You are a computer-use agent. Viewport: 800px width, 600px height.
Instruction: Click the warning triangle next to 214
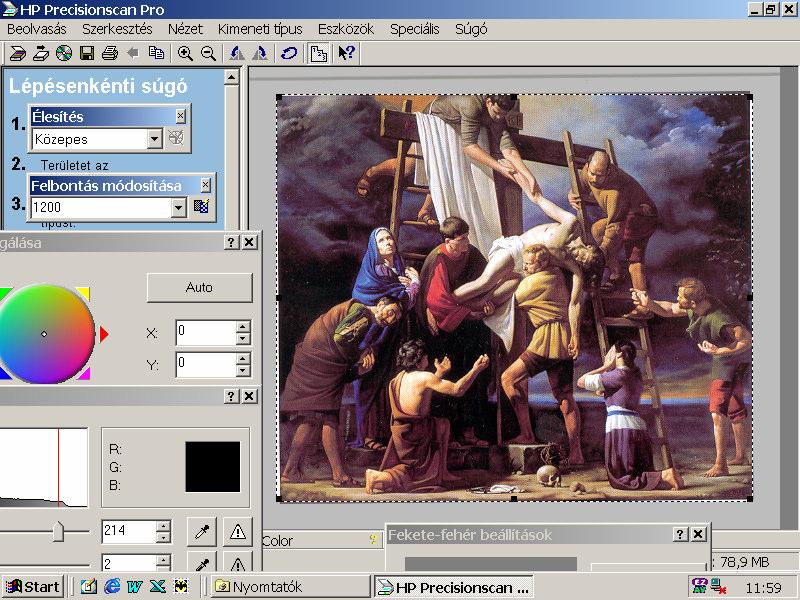(x=237, y=532)
